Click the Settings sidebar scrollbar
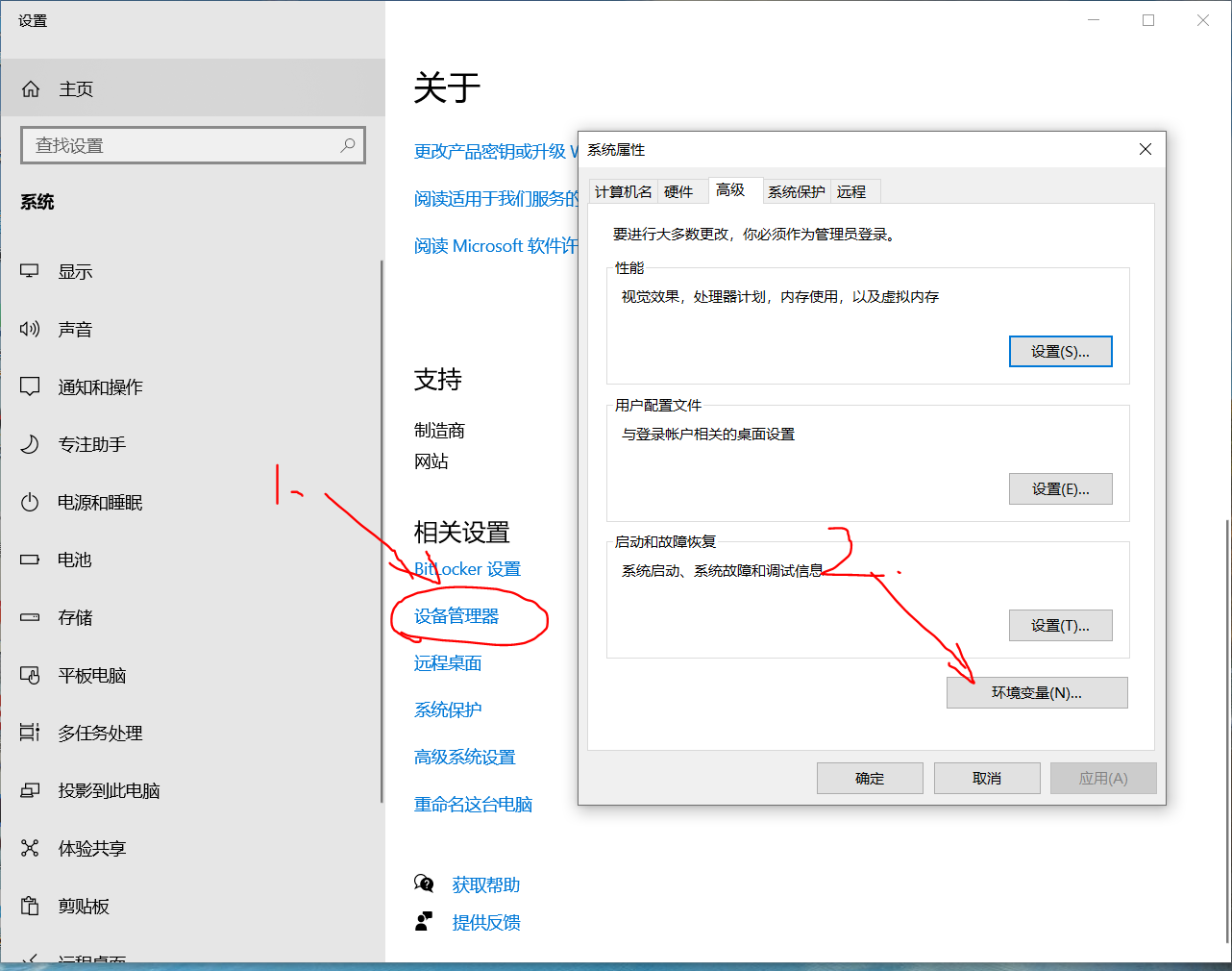 pyautogui.click(x=382, y=531)
